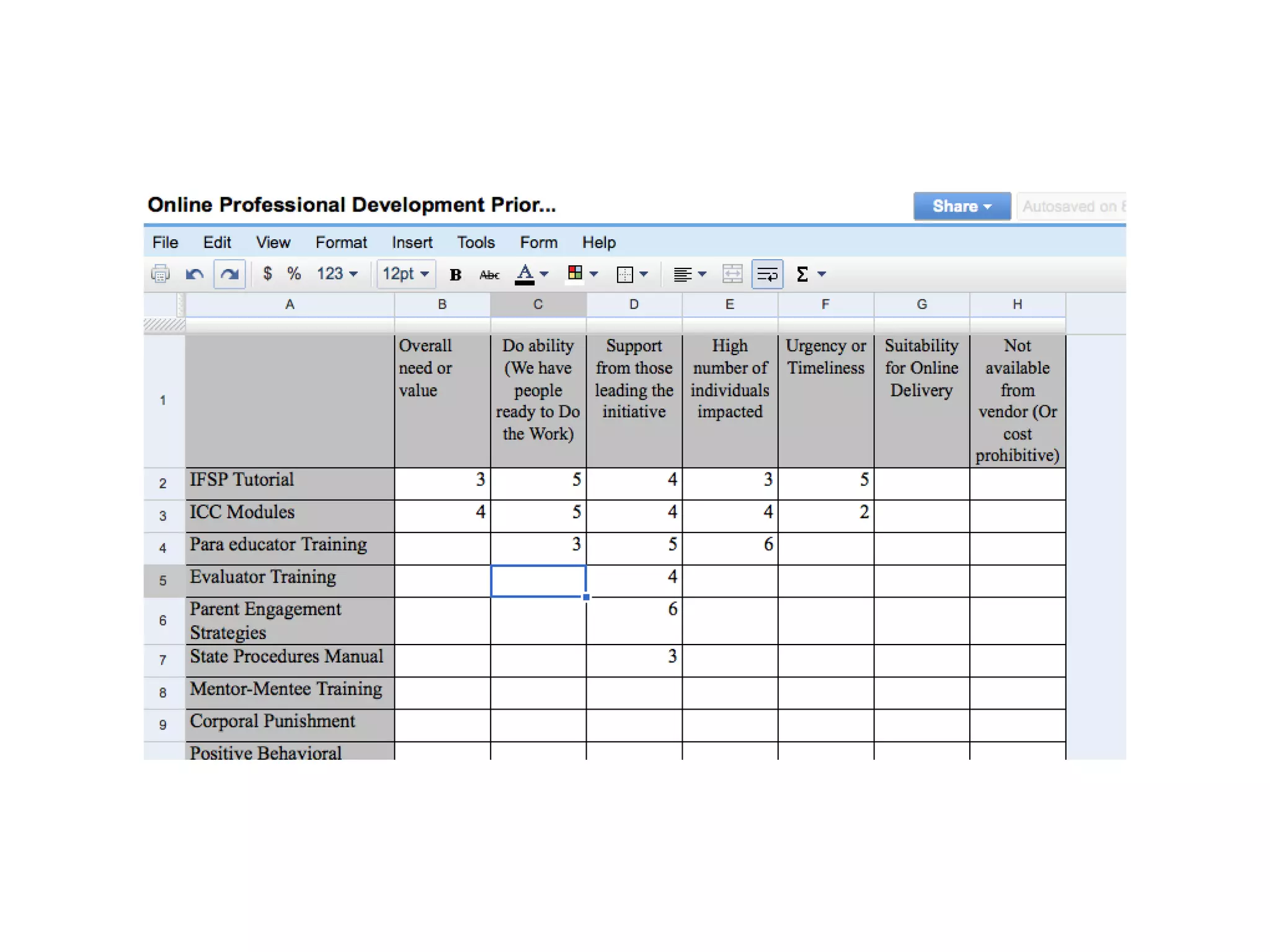Toggle bold formatting
Viewport: 1270px width, 952px height.
[455, 274]
